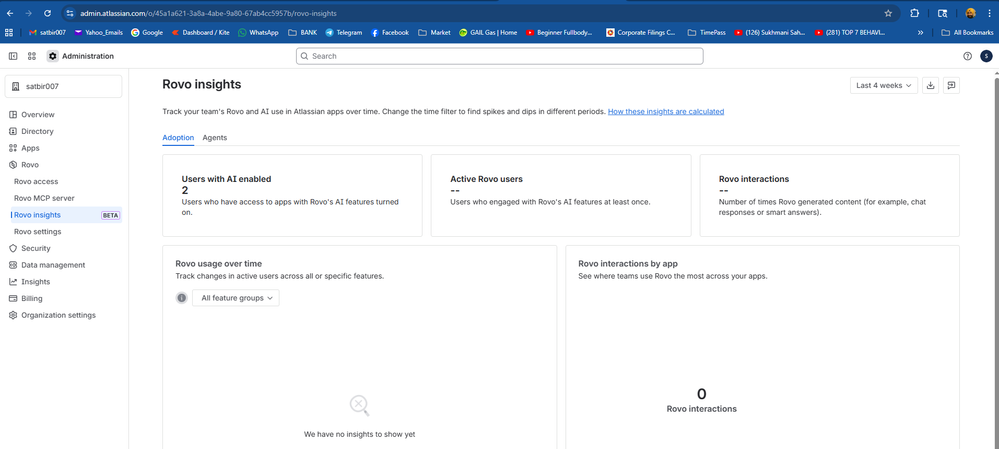Open the GAIL Gas | Home bookmark
This screenshot has width=999, height=449.
click(487, 32)
